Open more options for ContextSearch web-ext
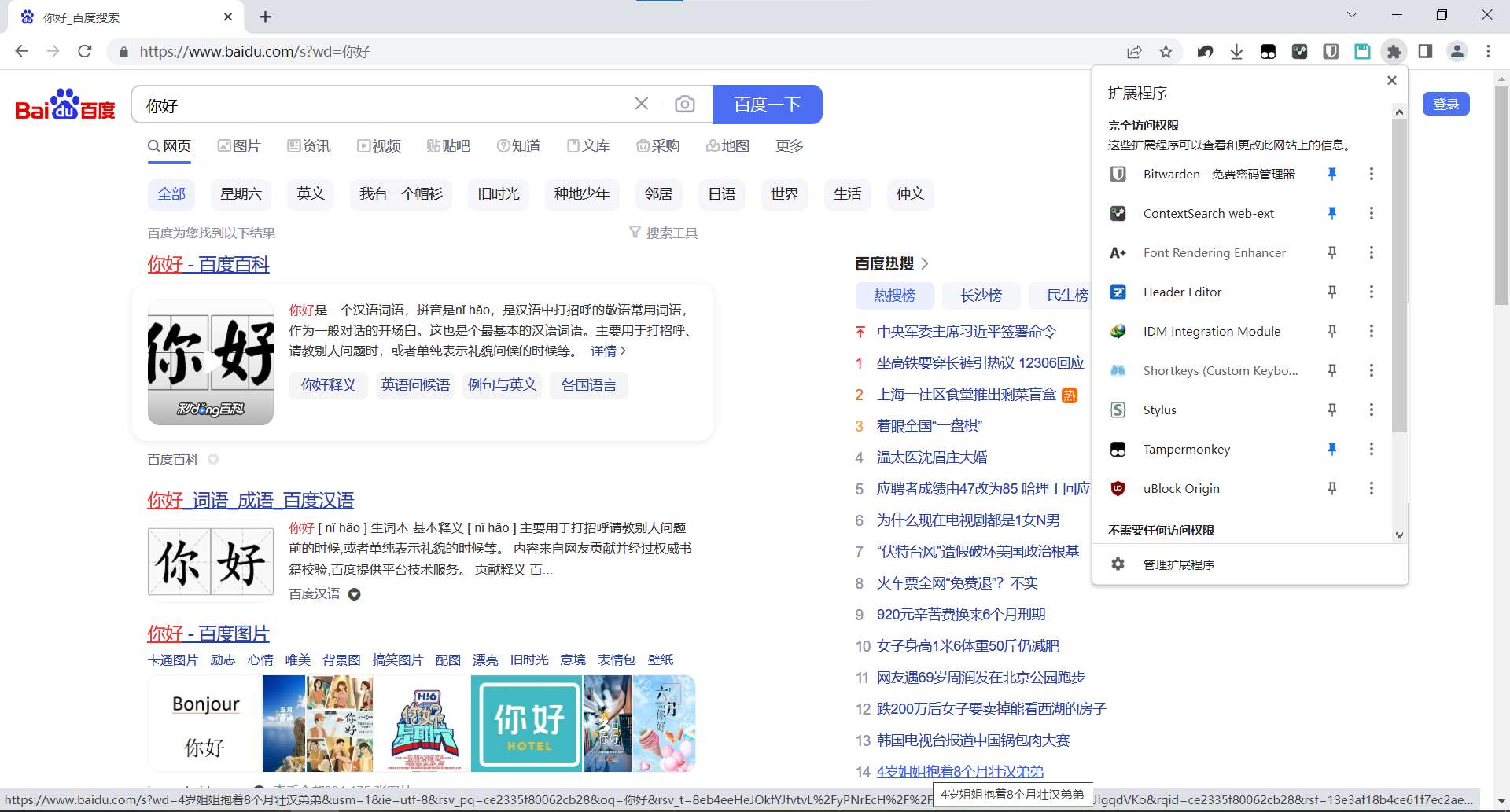Viewport: 1510px width, 812px height. click(x=1372, y=213)
